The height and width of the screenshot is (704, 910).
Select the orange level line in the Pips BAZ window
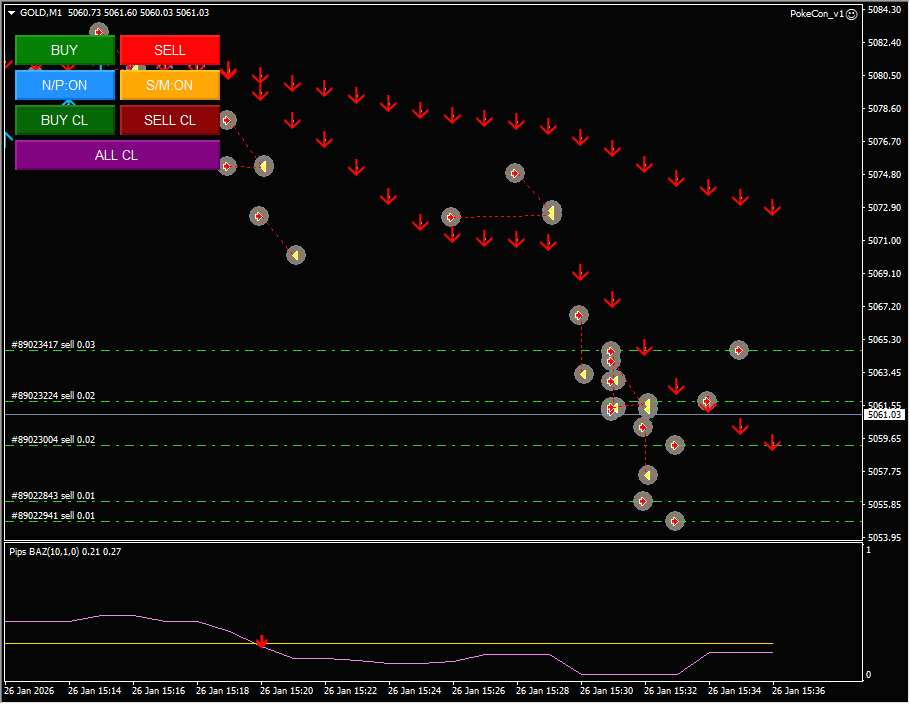(x=389, y=644)
